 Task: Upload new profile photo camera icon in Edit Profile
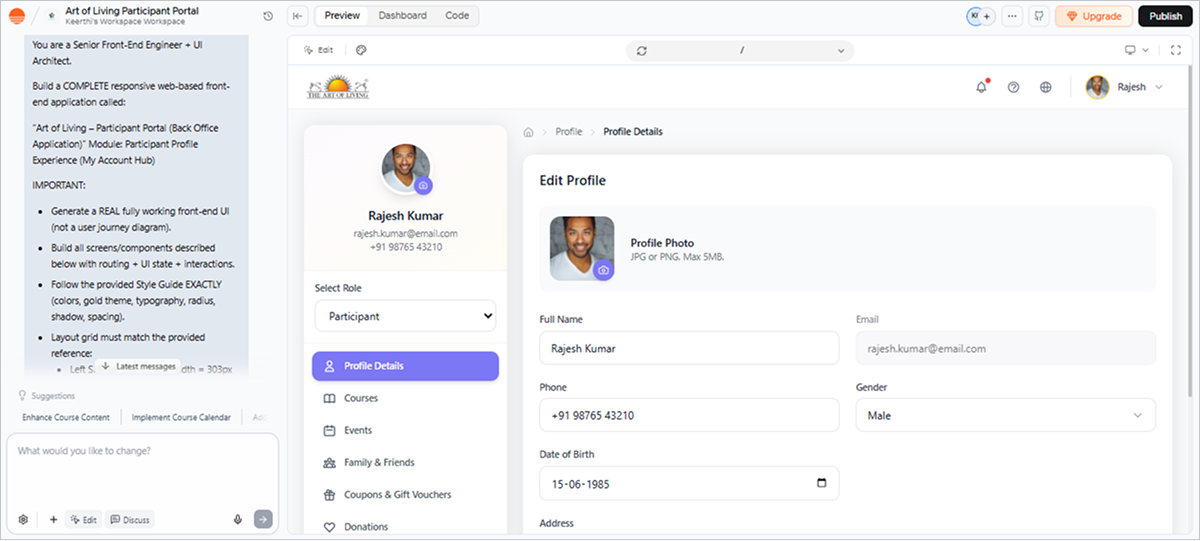pos(603,270)
